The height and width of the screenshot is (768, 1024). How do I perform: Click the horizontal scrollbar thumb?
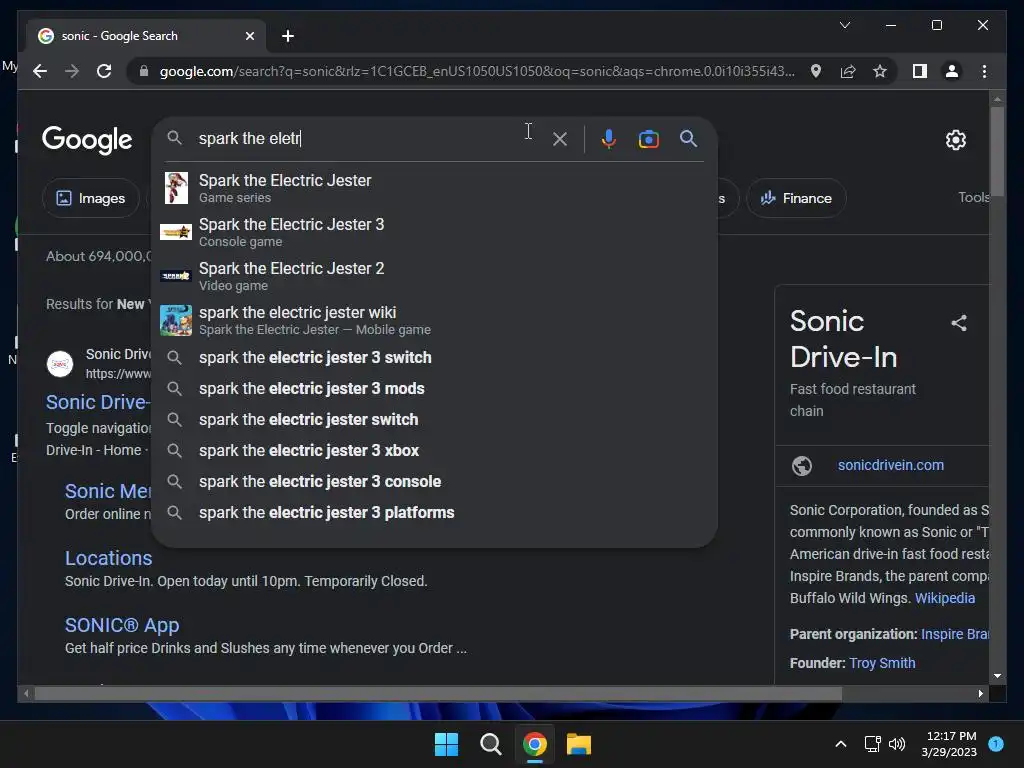438,694
